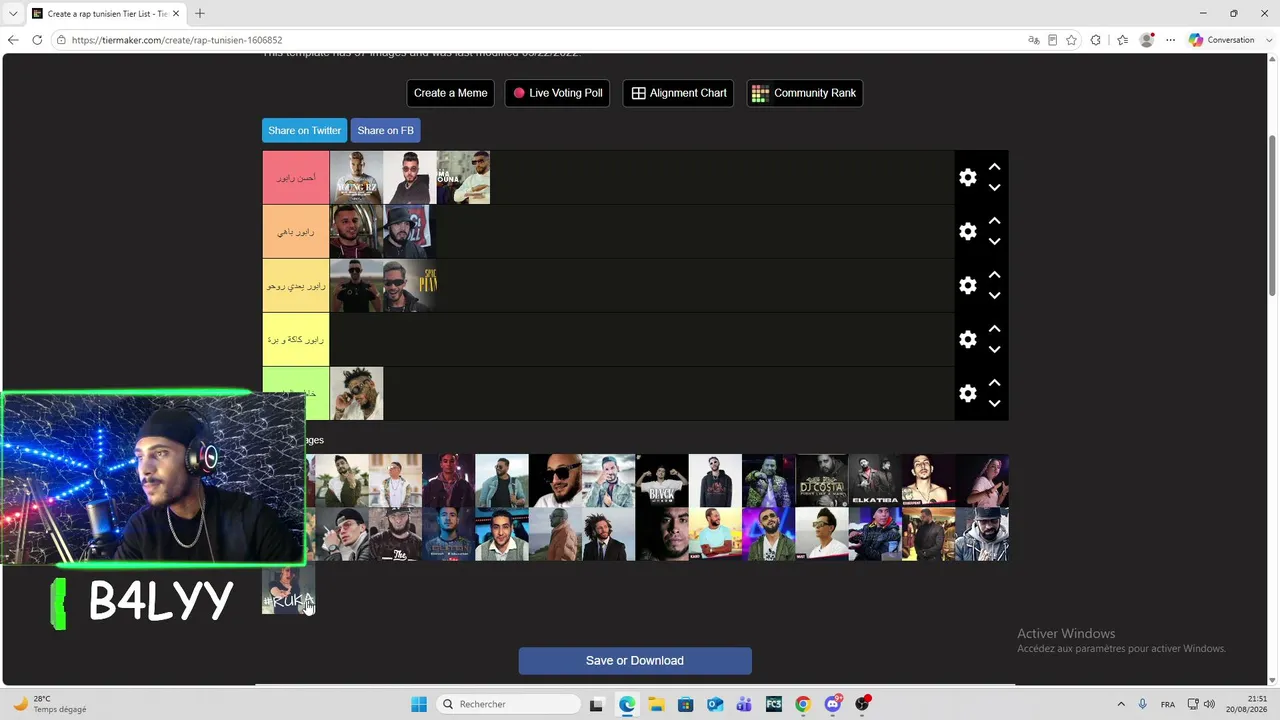Select the Create a rap tunisien Tier List tab
Viewport: 1280px width, 720px height.
106,13
